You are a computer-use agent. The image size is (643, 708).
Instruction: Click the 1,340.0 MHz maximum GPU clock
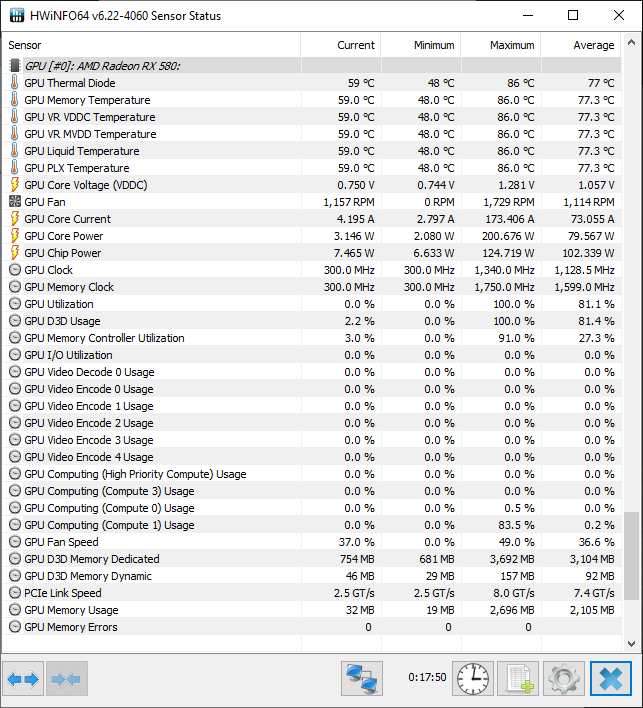click(x=504, y=270)
